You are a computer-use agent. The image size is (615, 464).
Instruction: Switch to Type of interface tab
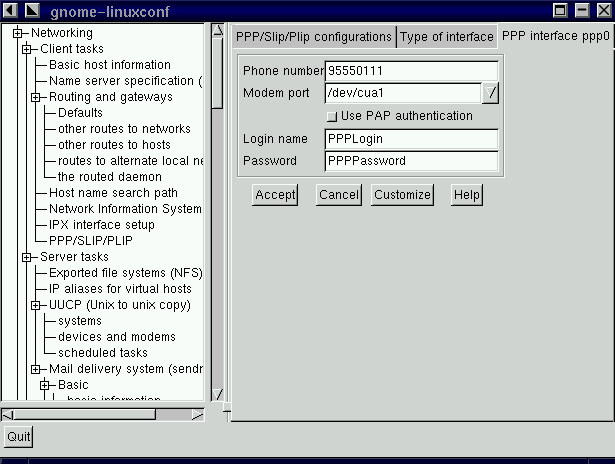click(446, 37)
